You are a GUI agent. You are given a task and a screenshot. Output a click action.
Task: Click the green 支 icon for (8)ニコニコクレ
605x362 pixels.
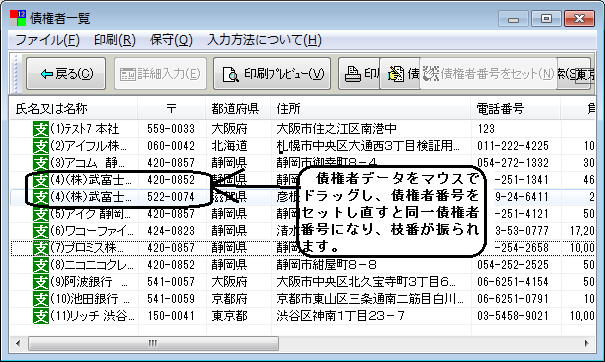41,265
